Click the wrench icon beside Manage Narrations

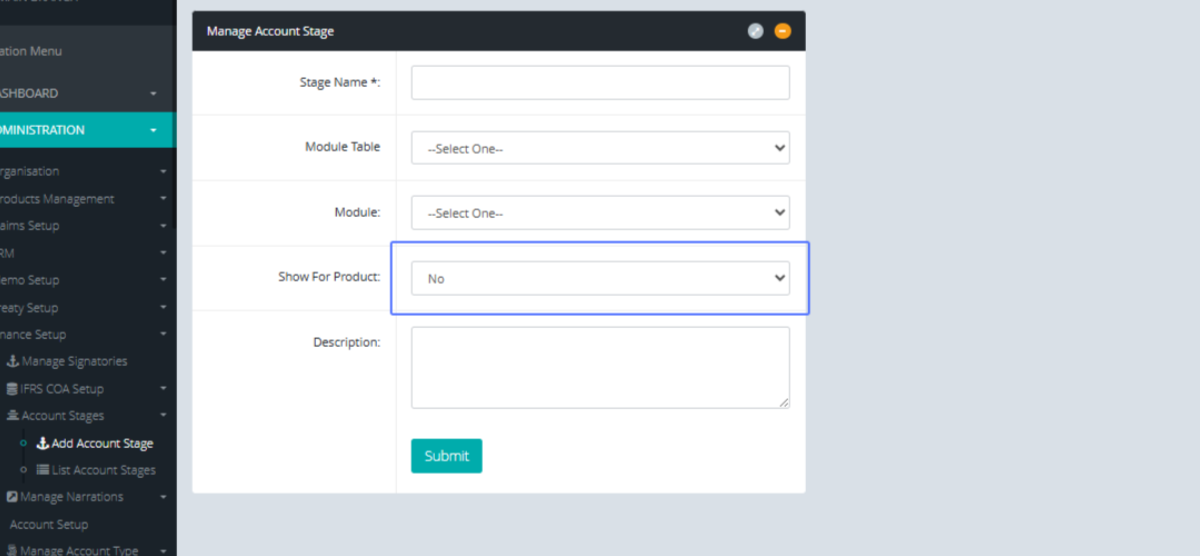click(x=12, y=497)
